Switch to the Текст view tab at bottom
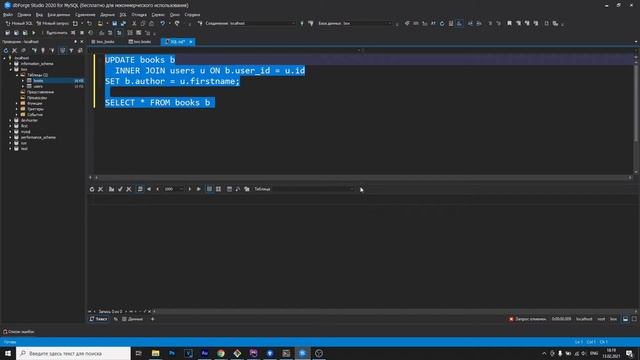The width and height of the screenshot is (640, 360). [98, 319]
